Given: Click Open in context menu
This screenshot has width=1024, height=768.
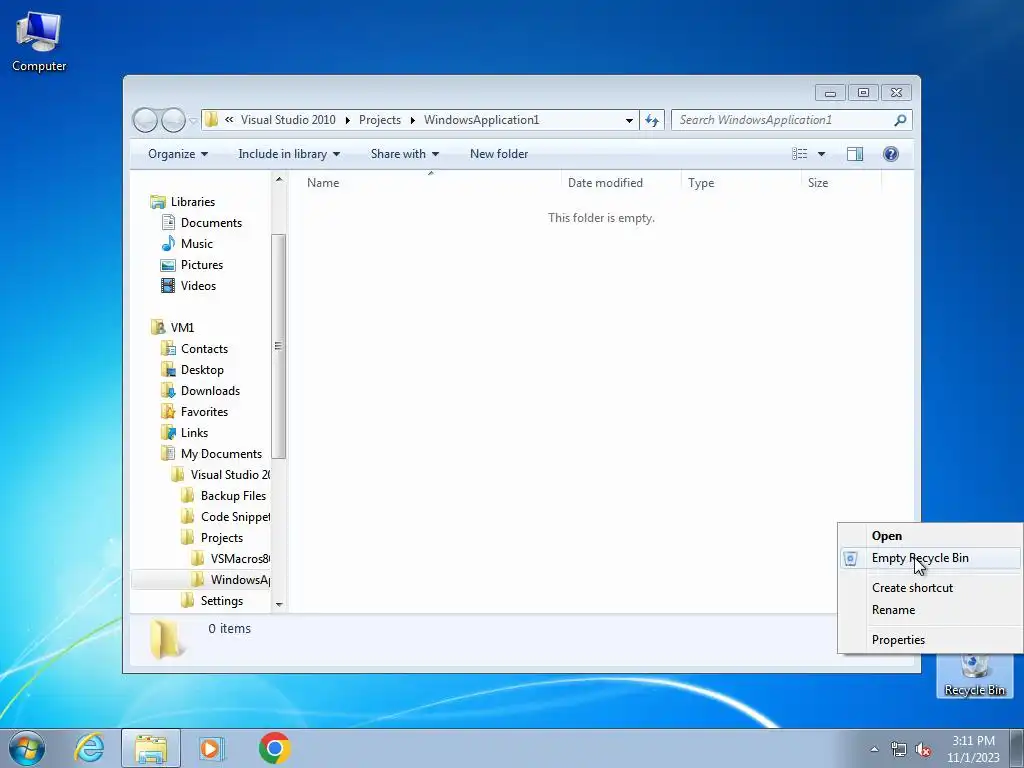Looking at the screenshot, I should pos(886,536).
